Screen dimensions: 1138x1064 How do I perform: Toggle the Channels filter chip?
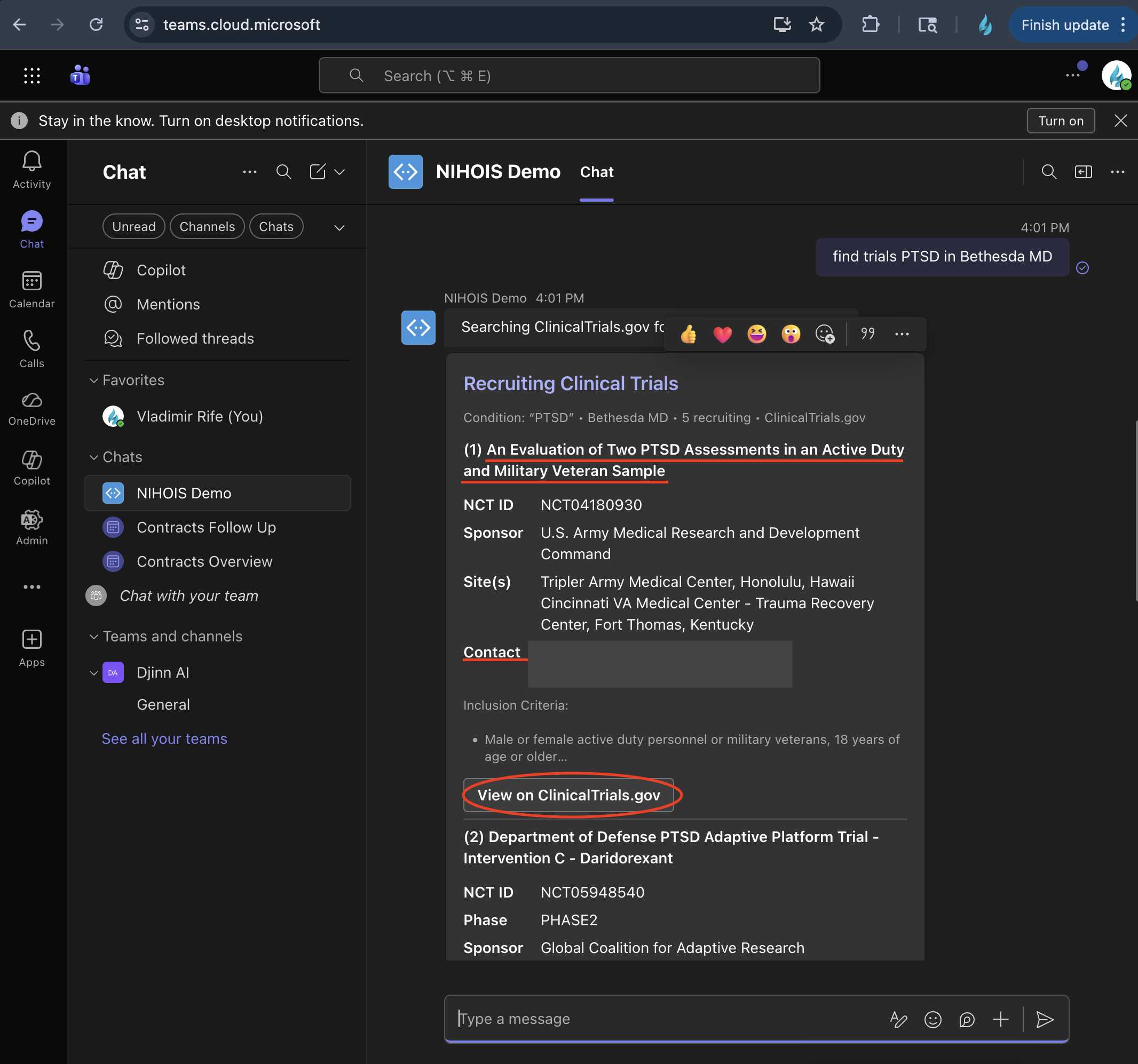207,227
